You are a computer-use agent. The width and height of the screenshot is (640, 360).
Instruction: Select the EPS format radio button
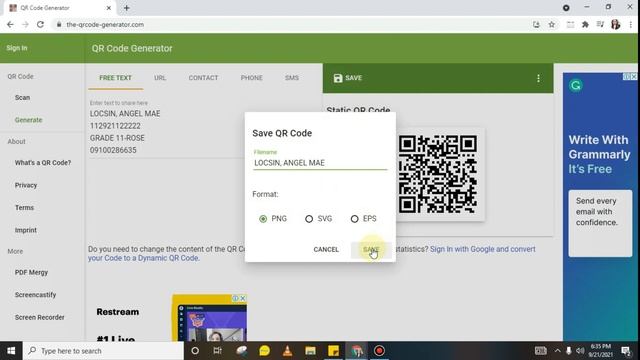[354, 219]
